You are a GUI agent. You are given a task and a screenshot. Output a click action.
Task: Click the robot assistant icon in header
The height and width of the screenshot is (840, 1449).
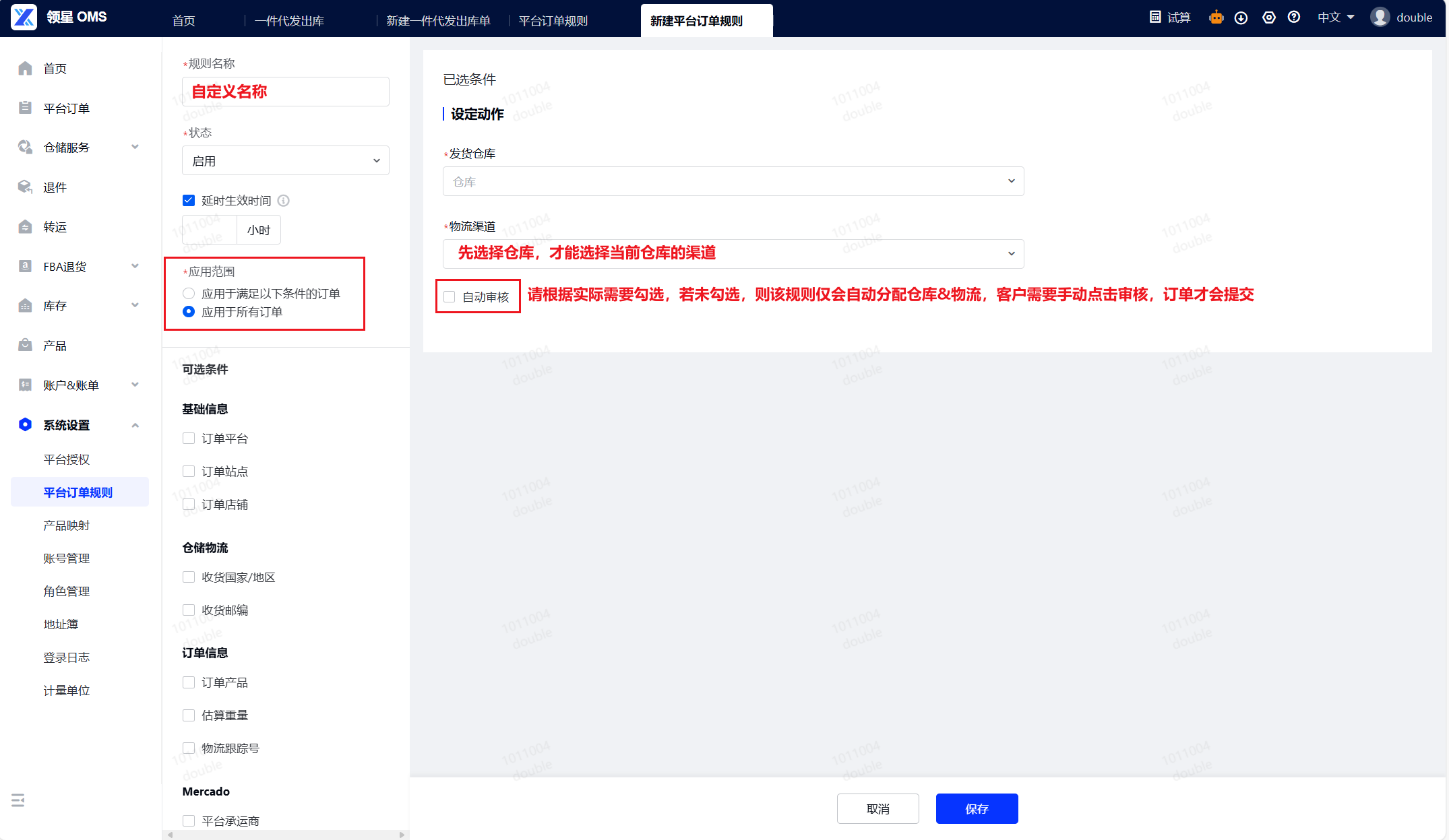click(x=1216, y=18)
